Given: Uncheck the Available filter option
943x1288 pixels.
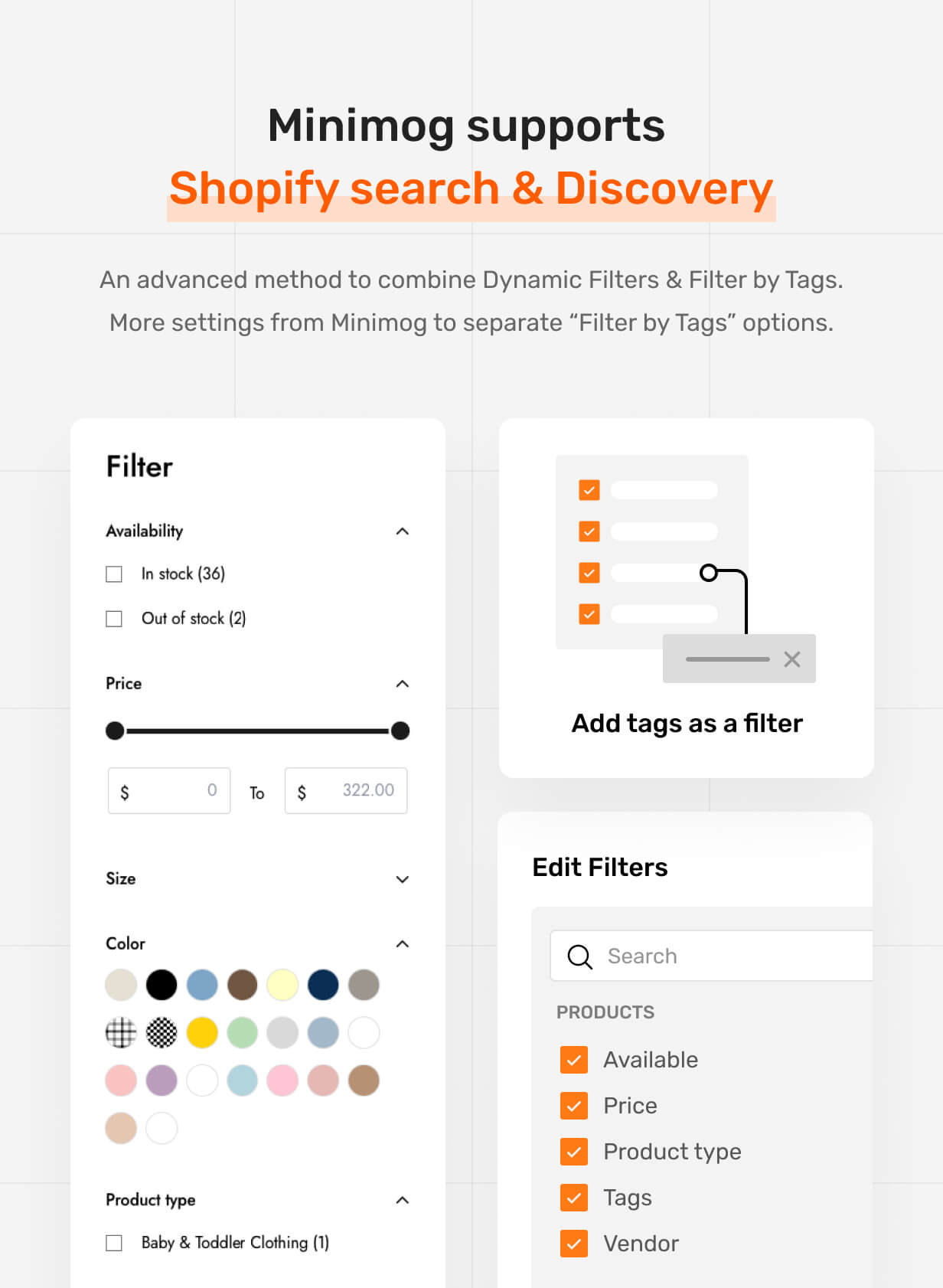Looking at the screenshot, I should click(574, 1060).
